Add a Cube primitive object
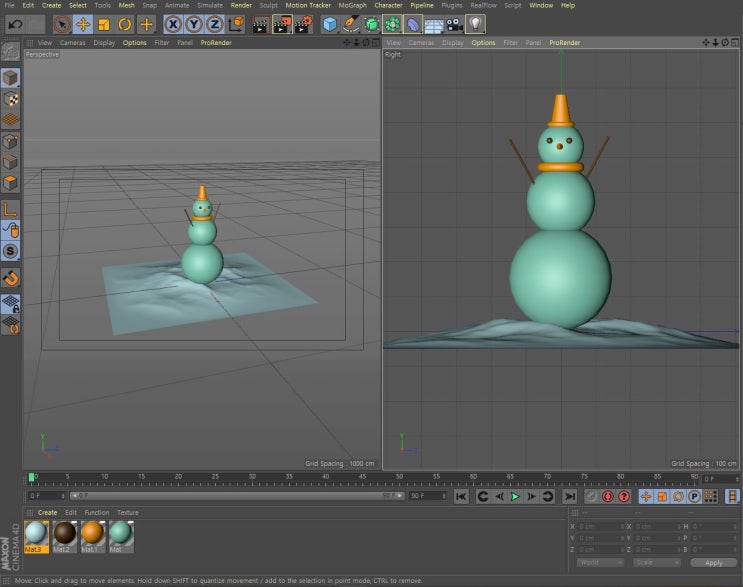 [x=329, y=24]
